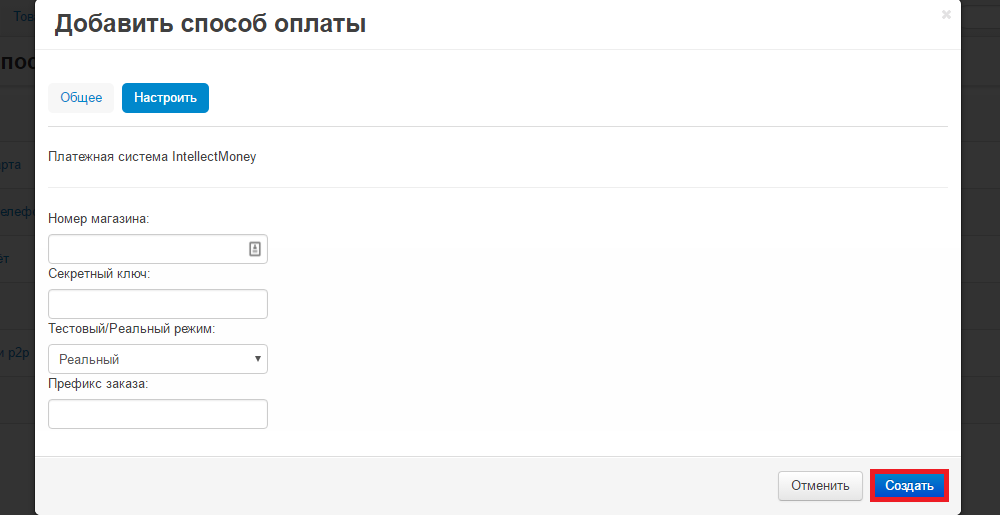The width and height of the screenshot is (1000, 515).
Task: Click into the Секретный ключ field
Action: 158,304
